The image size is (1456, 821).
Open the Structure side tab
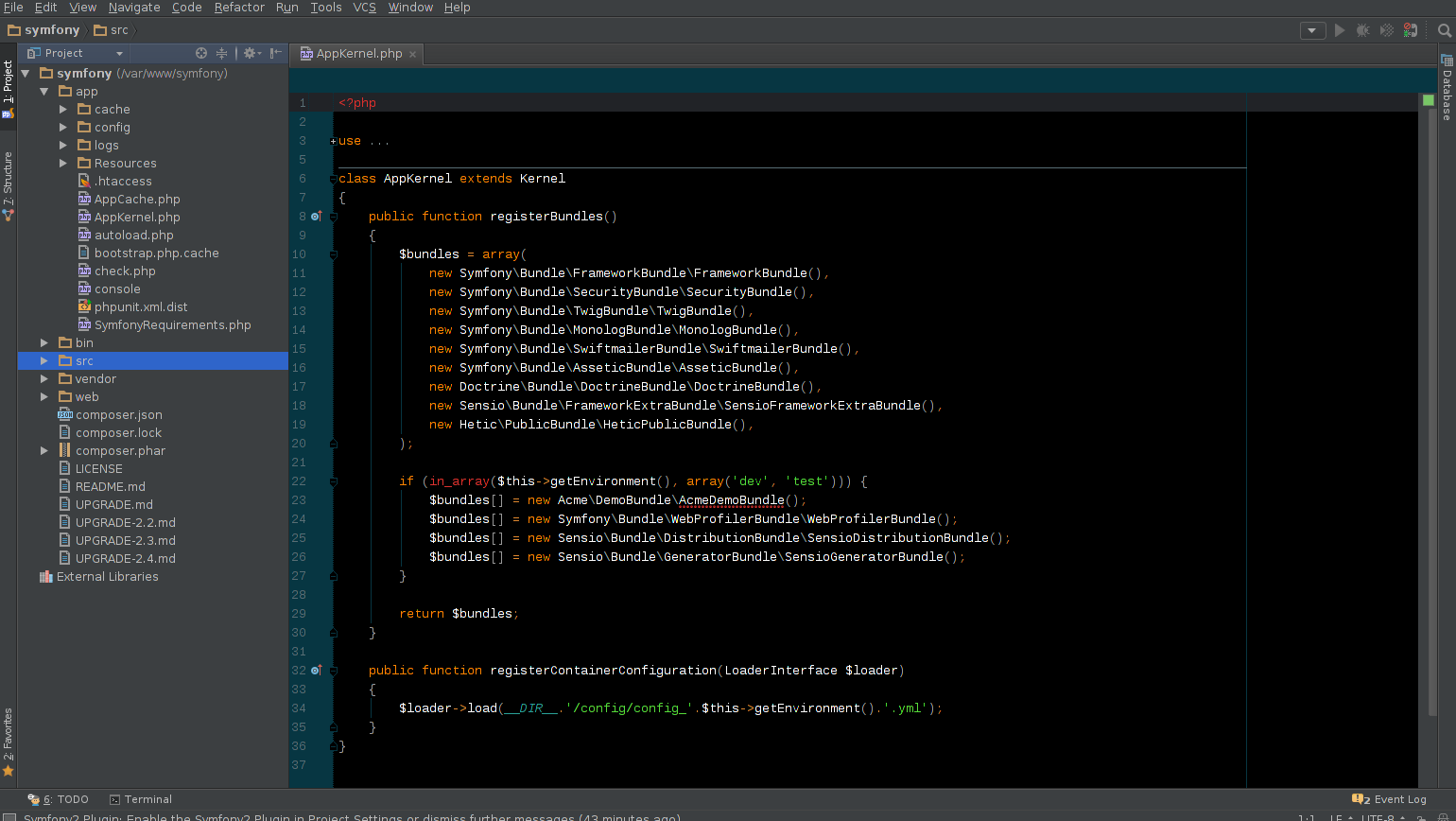click(x=9, y=186)
